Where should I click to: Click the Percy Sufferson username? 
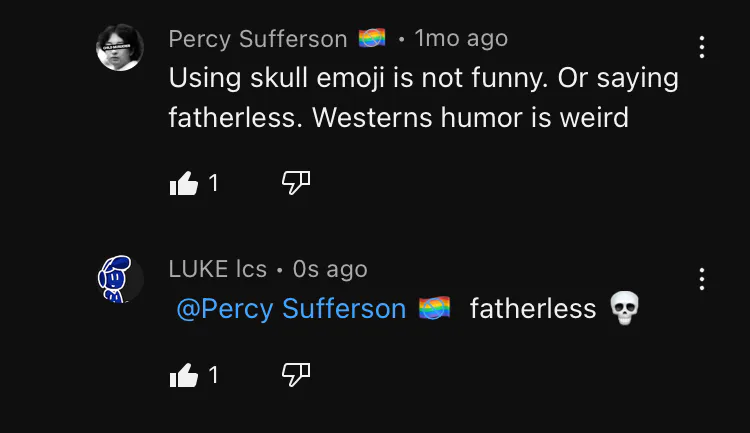(257, 39)
